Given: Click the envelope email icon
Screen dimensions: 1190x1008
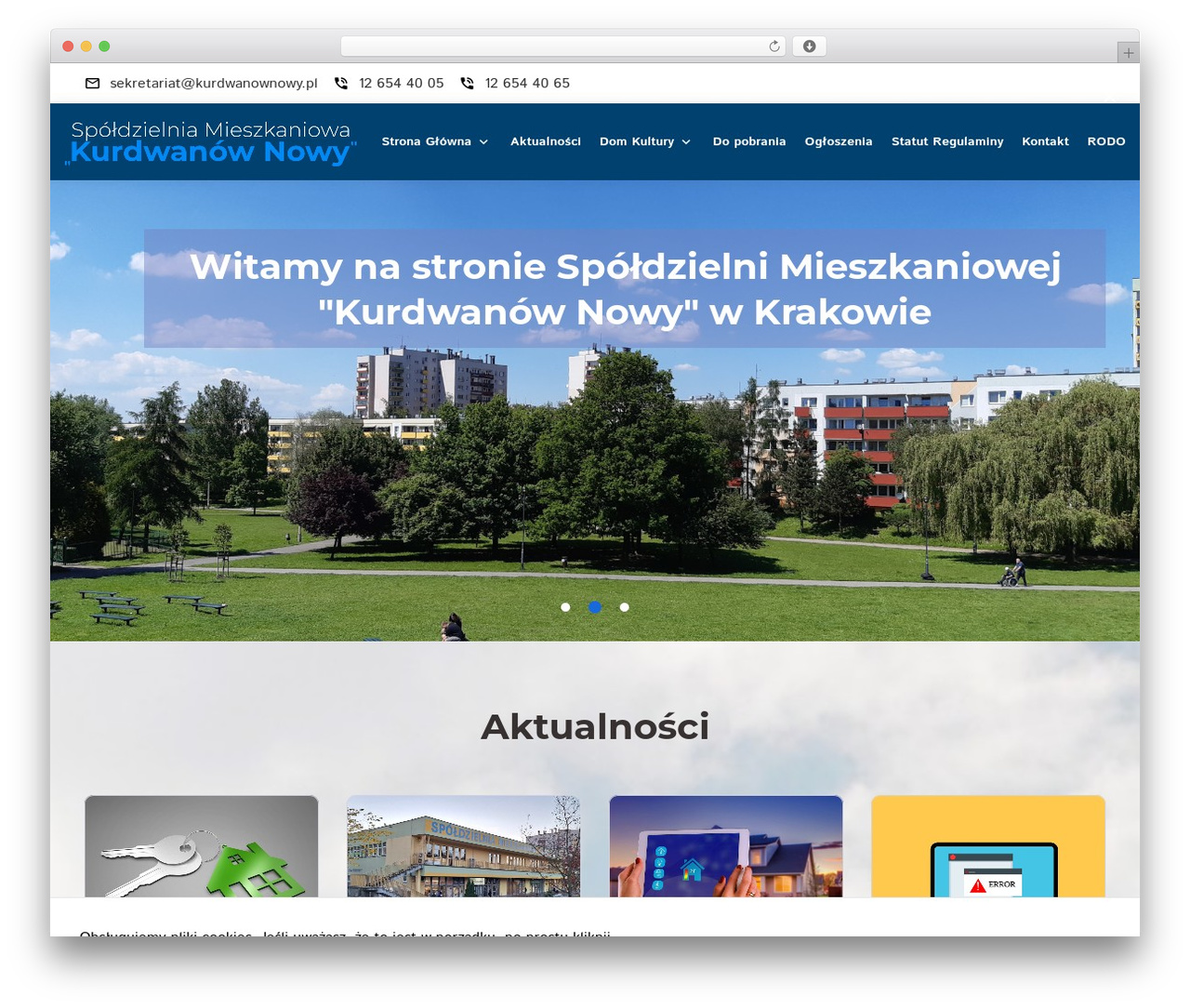Looking at the screenshot, I should click(x=92, y=84).
